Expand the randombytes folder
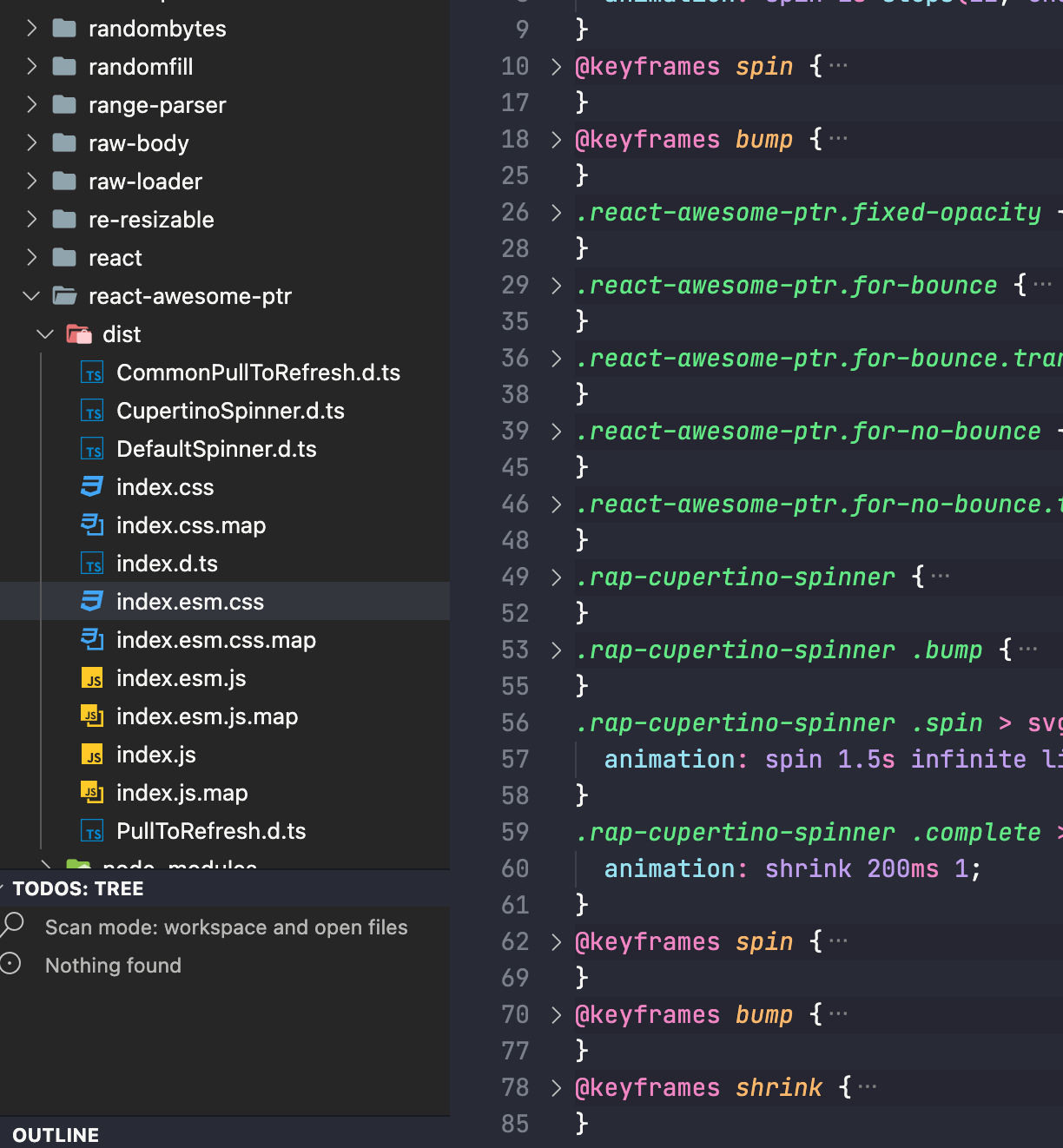 pos(31,28)
